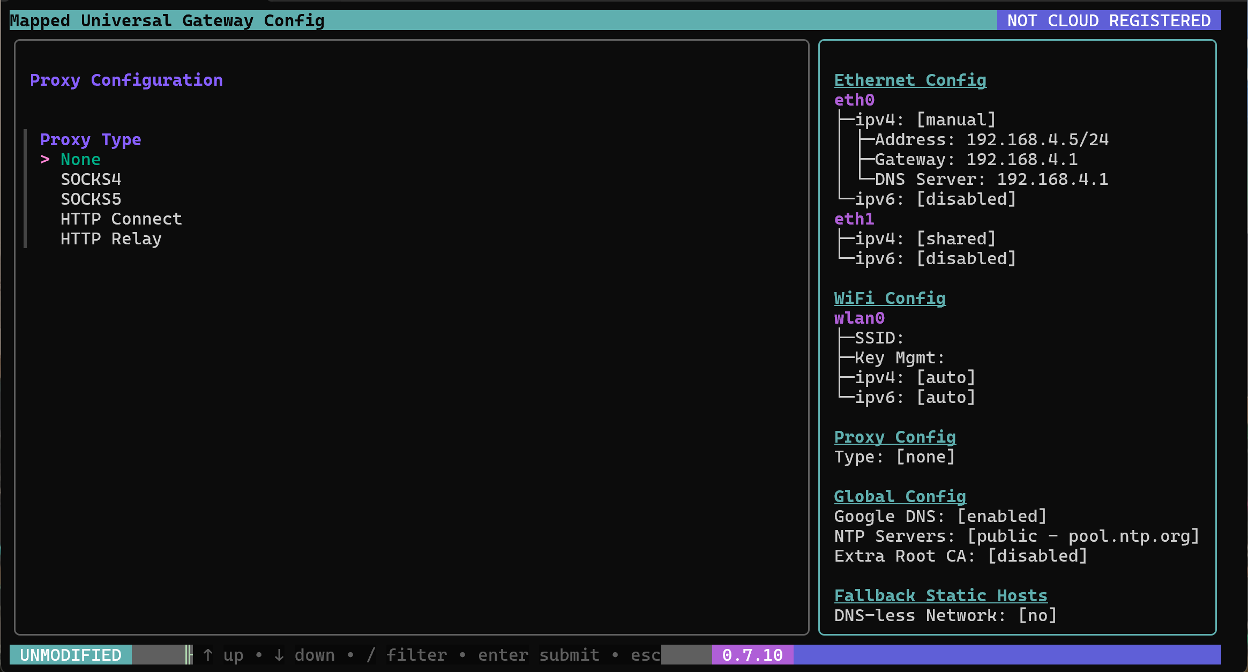Click the Mapped Universal Gateway Config title

click(x=168, y=20)
